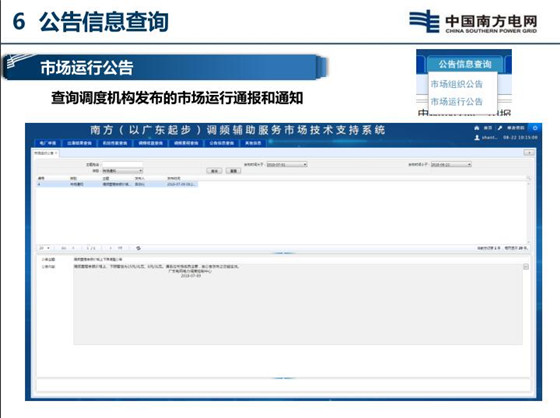Open the start date dropdown 2018-07-01

(x=287, y=164)
